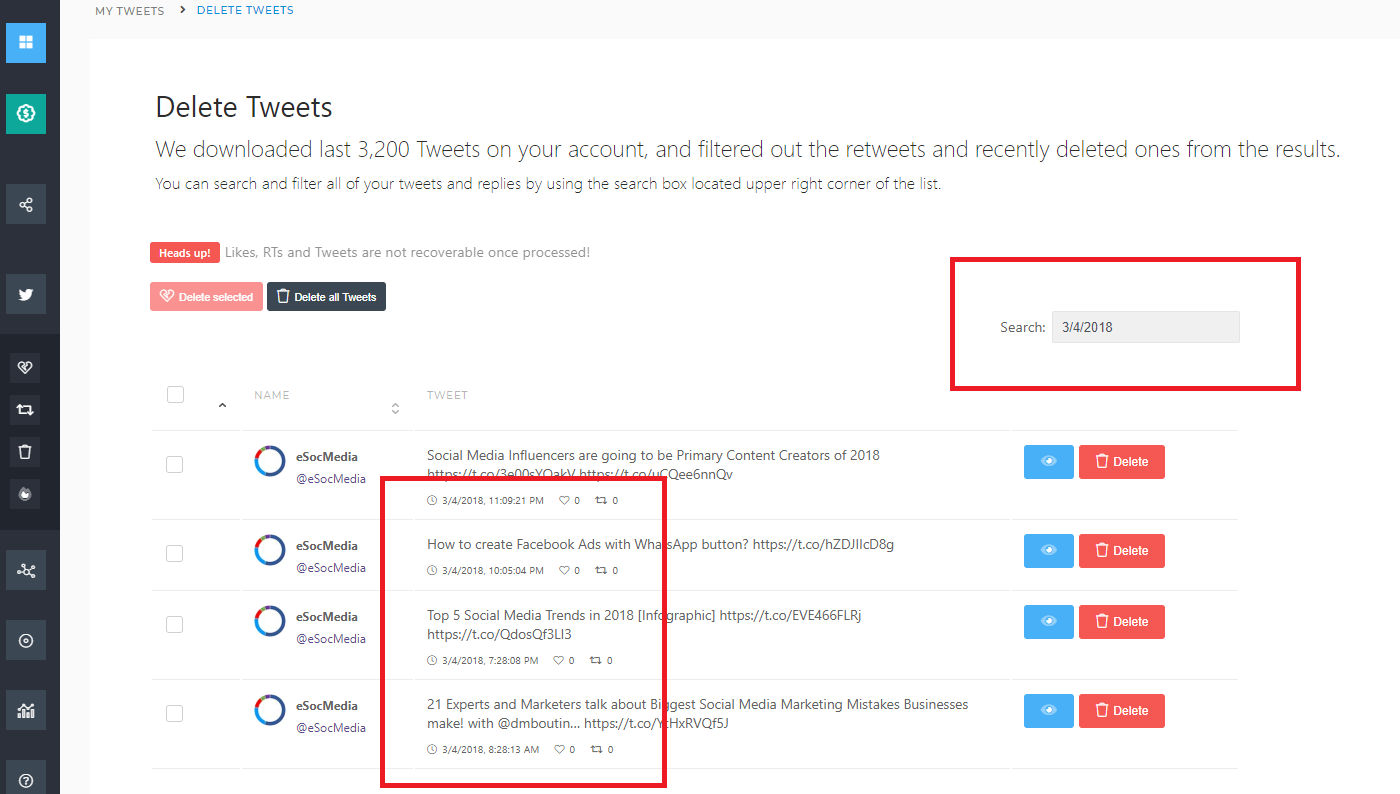Click eSocMedia avatar in Top 5 Trends row
This screenshot has width=1400, height=794.
click(270, 622)
